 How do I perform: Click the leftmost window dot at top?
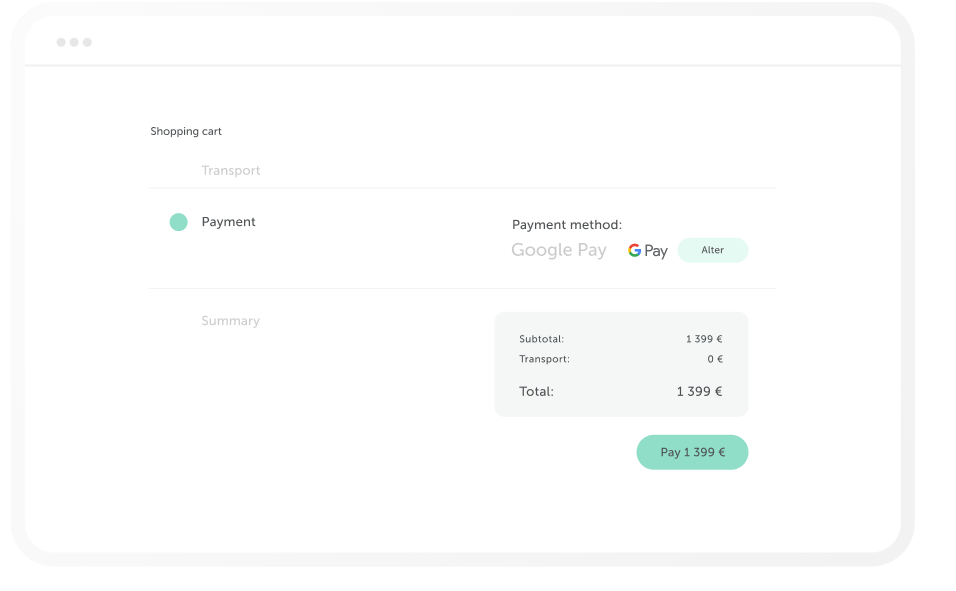click(x=62, y=42)
